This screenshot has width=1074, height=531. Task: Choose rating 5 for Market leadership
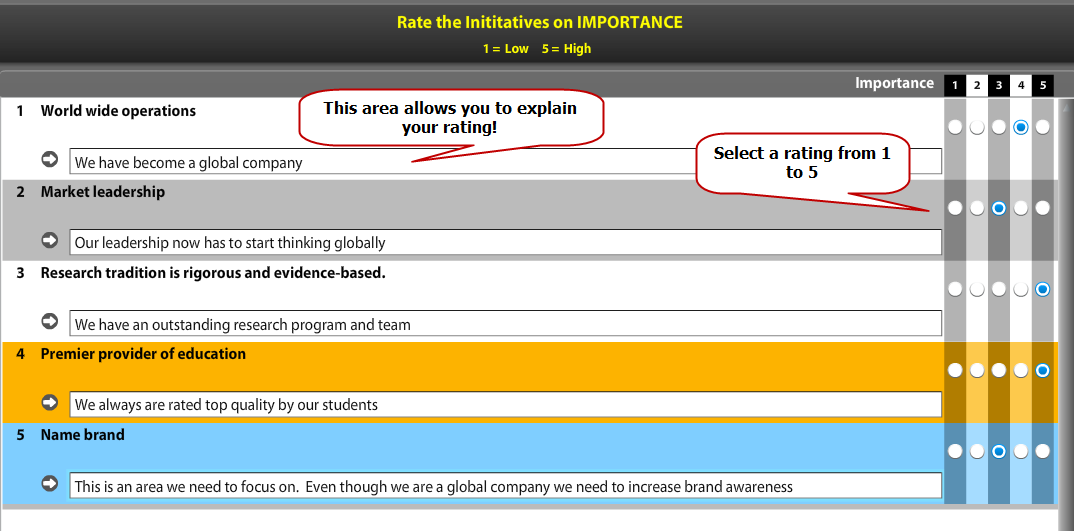point(1043,208)
